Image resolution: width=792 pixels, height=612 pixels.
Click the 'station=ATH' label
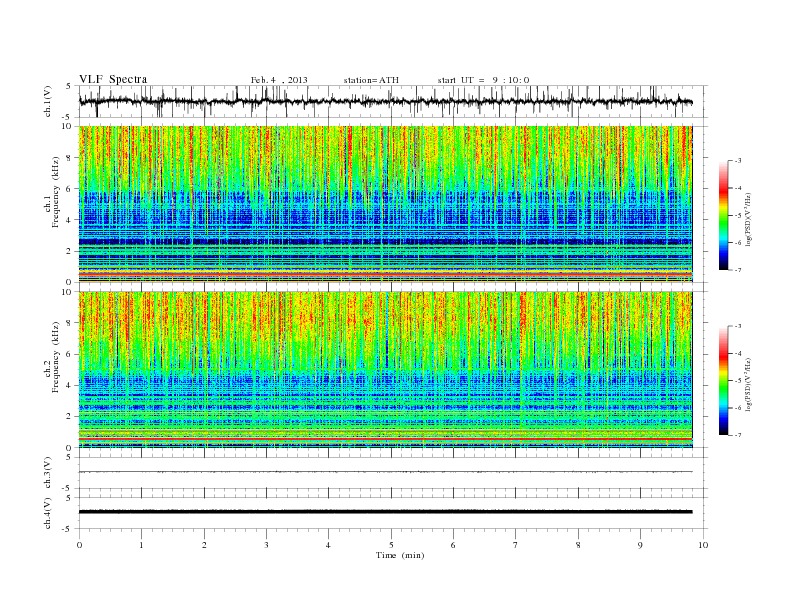[x=371, y=80]
